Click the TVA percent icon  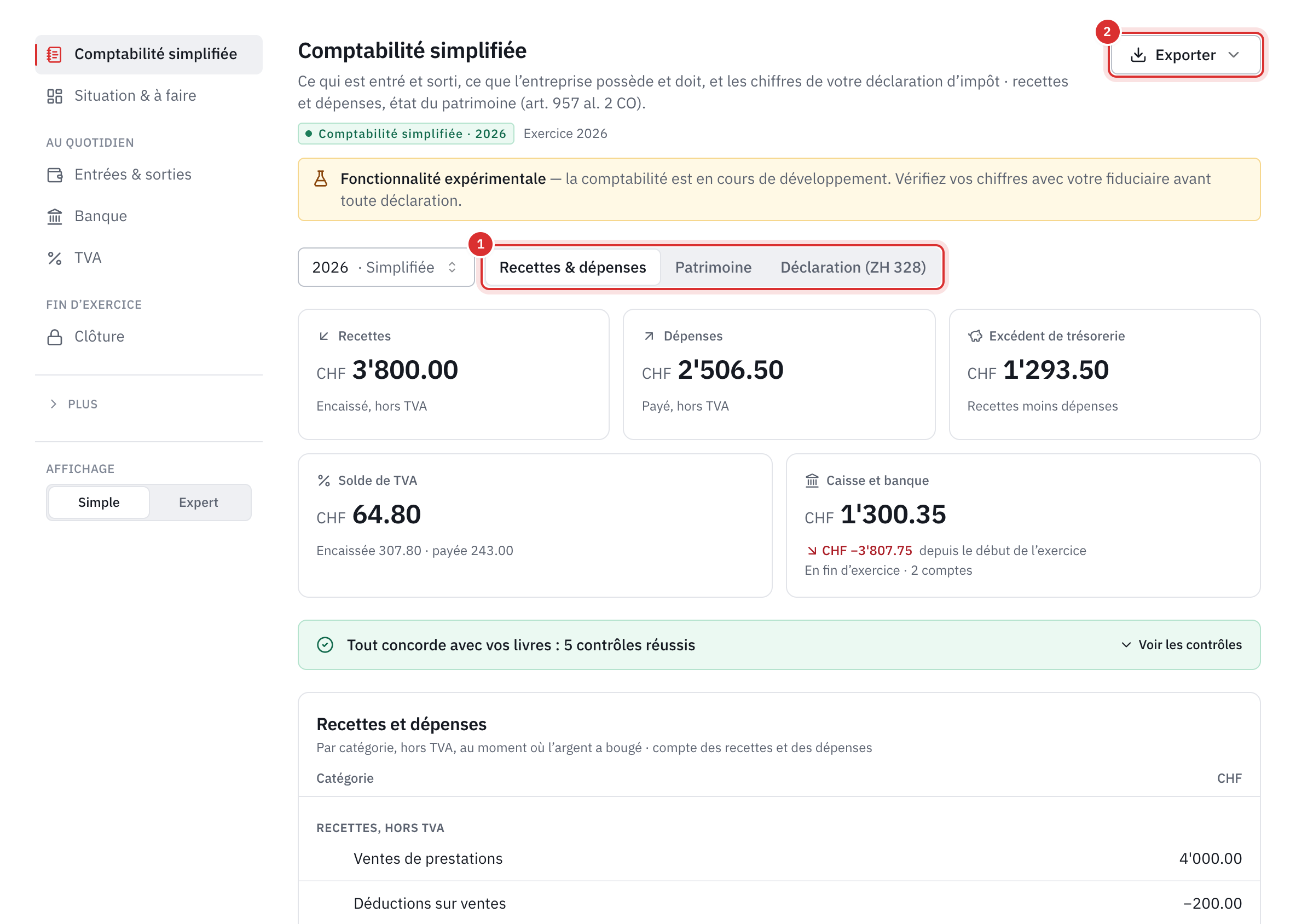pyautogui.click(x=54, y=258)
